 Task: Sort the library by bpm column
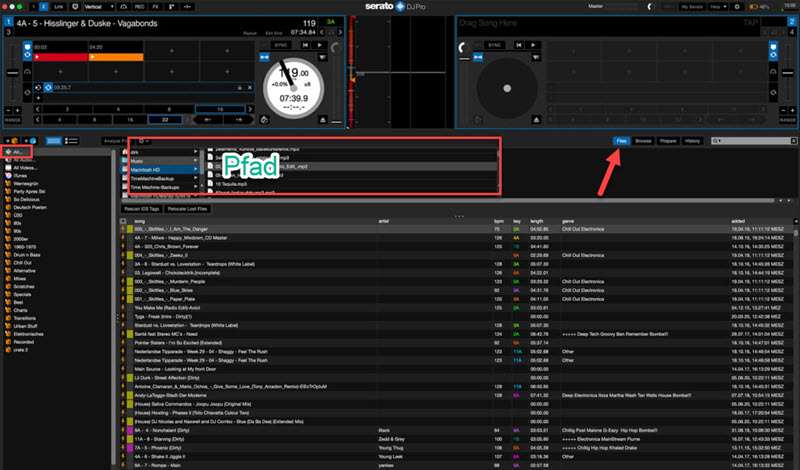click(498, 221)
